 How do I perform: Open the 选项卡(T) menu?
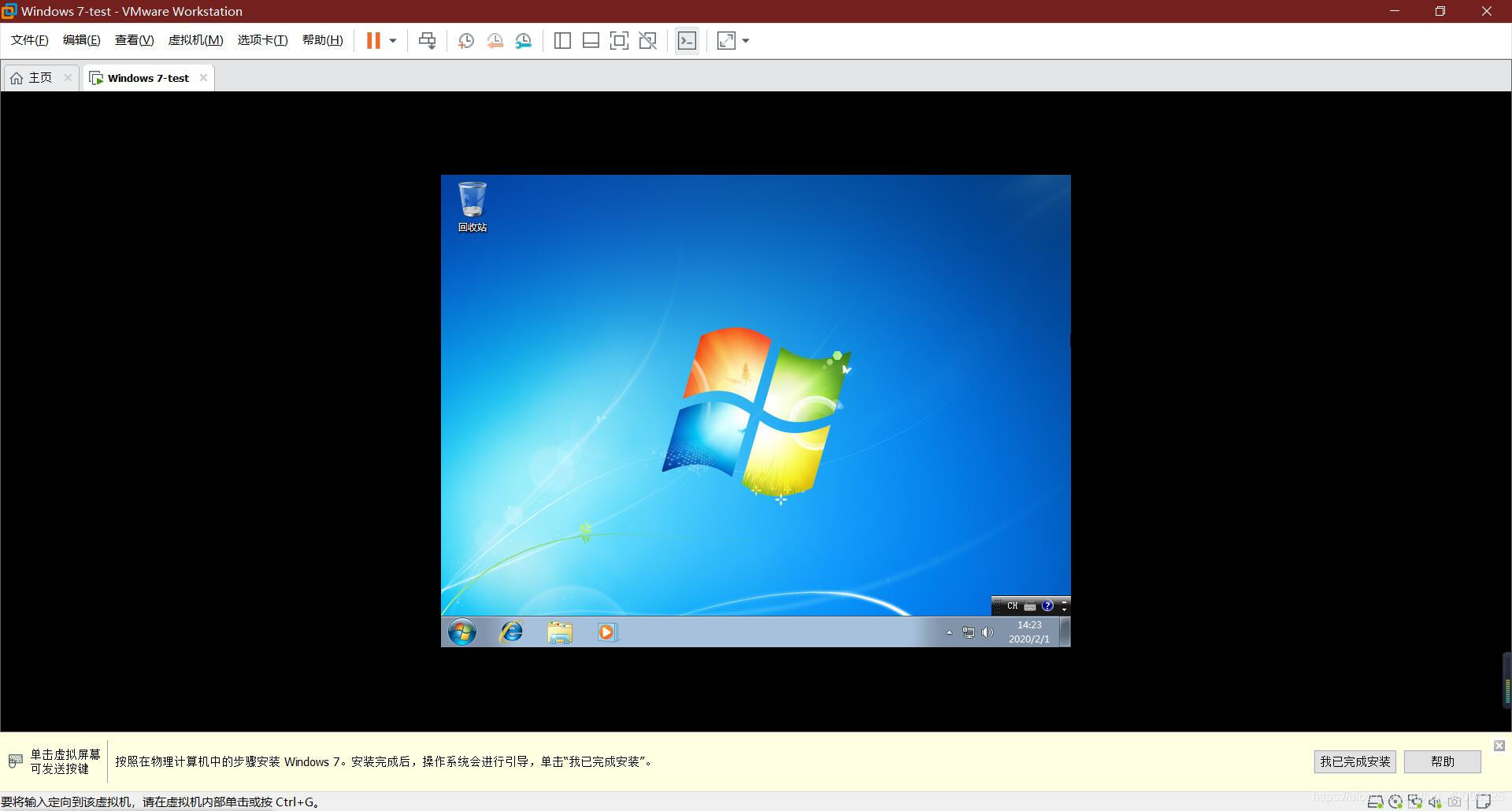(x=262, y=40)
